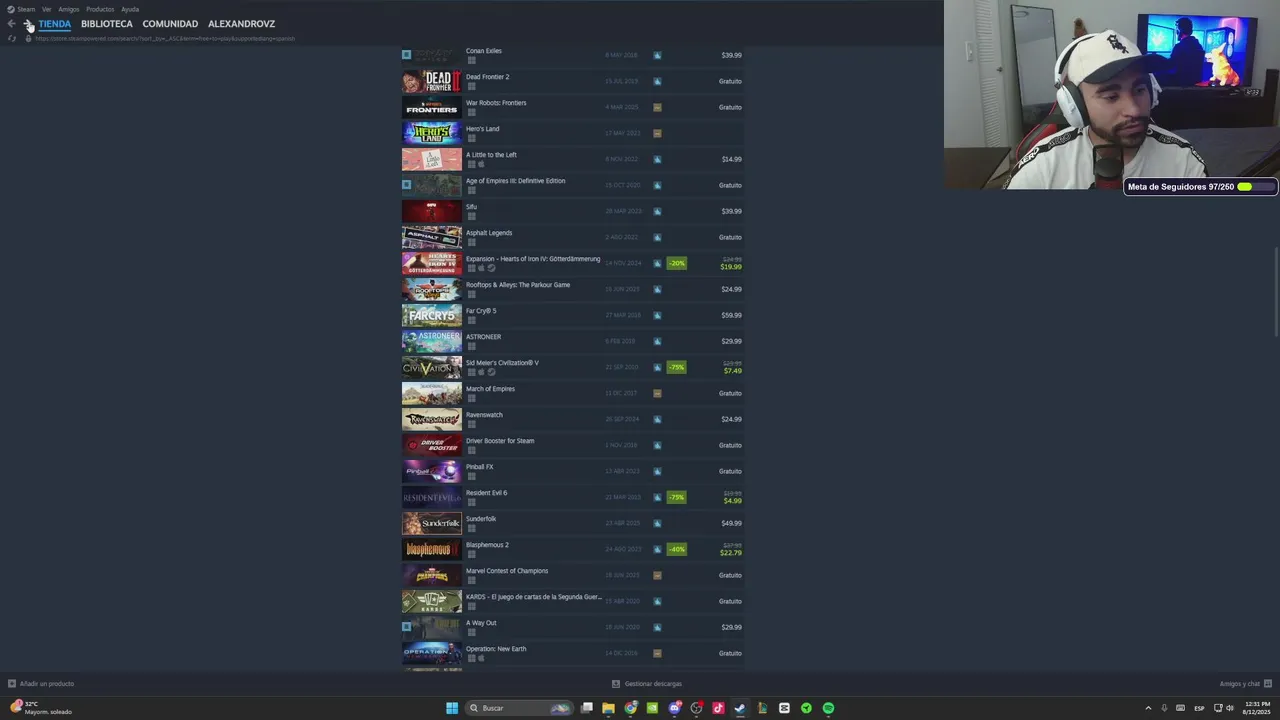1280x720 pixels.
Task: Open Spotify from the taskbar
Action: tap(828, 708)
